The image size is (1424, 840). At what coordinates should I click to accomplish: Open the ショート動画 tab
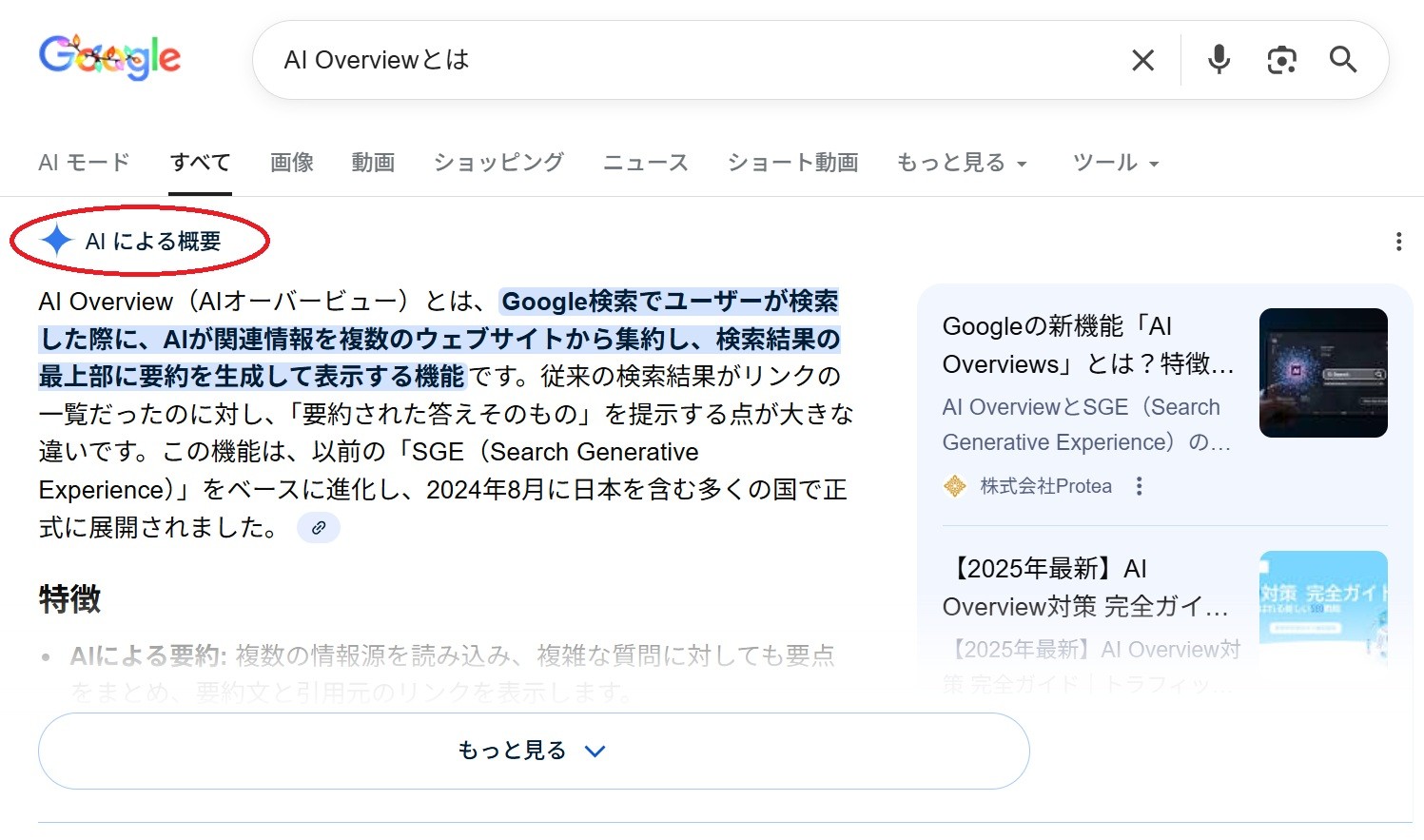(x=792, y=163)
